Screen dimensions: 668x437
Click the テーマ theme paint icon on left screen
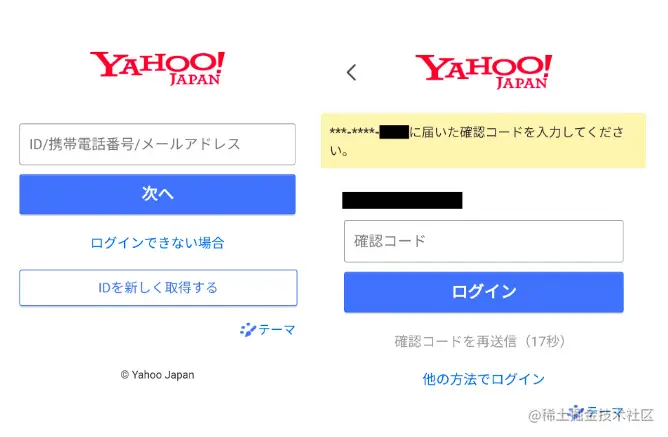click(x=248, y=330)
